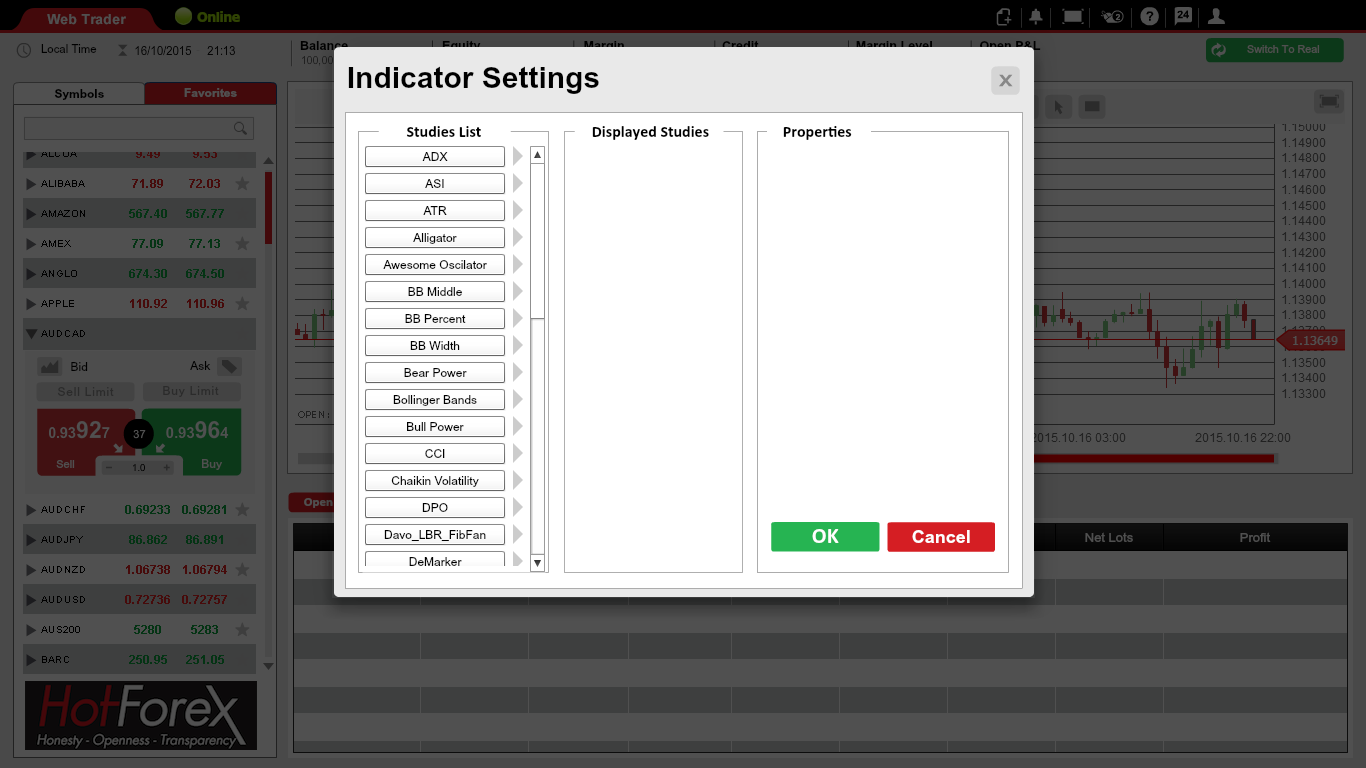
Task: Add Awesome Oscilator using its arrow
Action: (518, 264)
